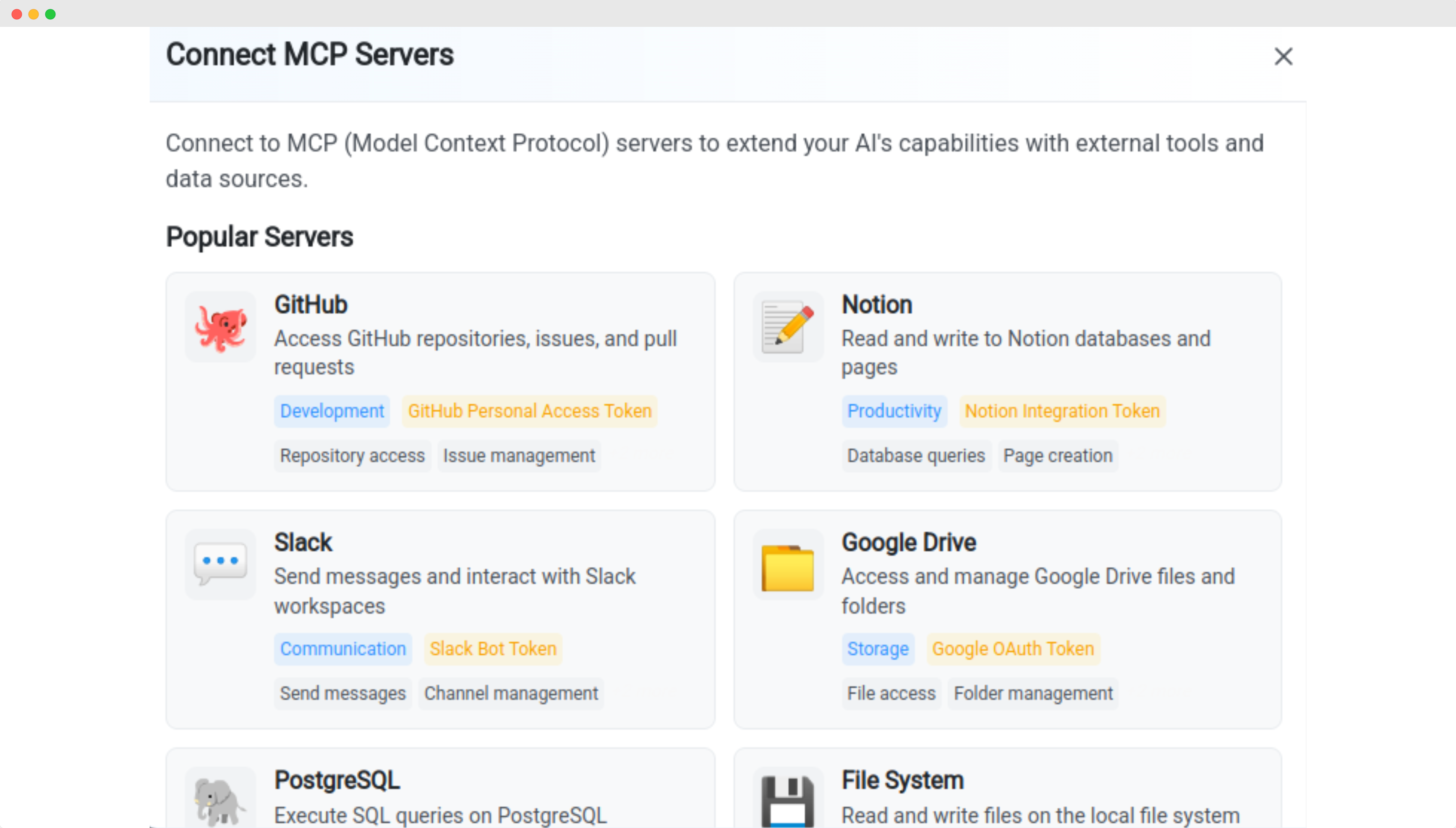The image size is (1456, 828).
Task: Click the Google Drive folder icon
Action: (788, 565)
